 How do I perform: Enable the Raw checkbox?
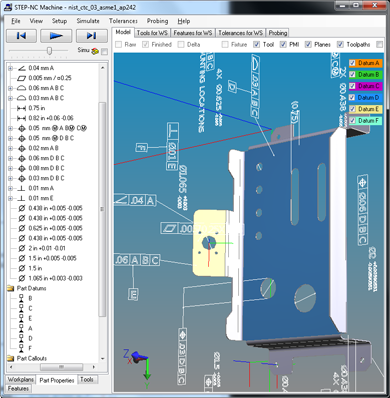[118, 44]
